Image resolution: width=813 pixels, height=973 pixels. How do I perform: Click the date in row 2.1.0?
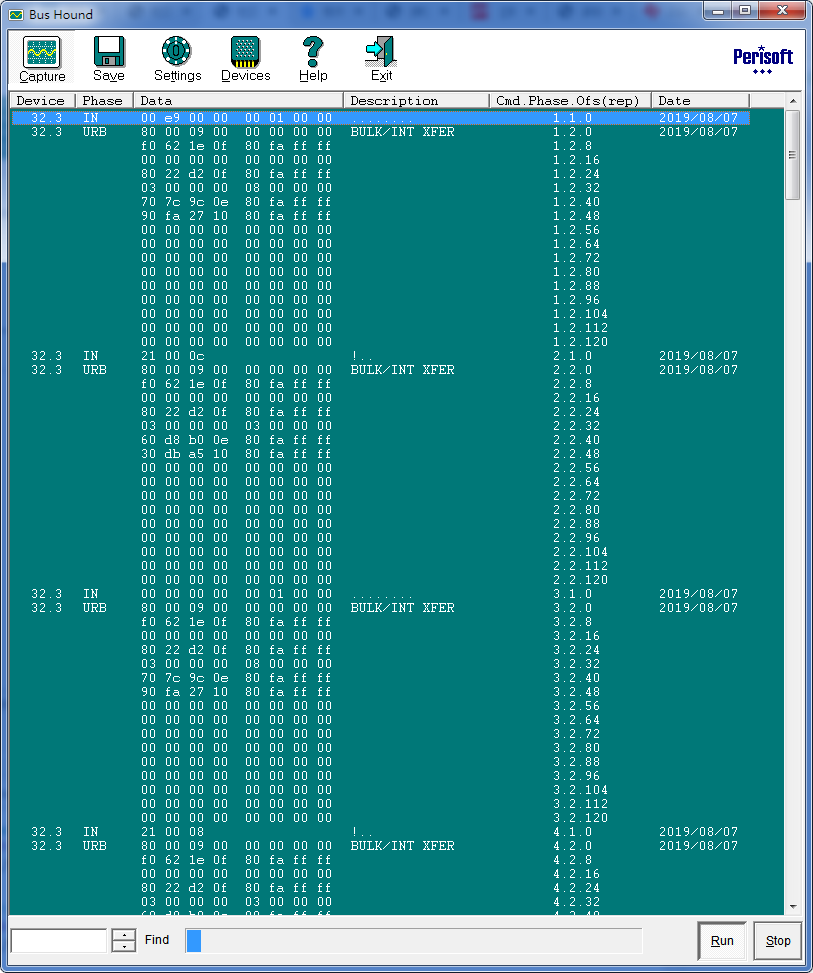click(698, 356)
